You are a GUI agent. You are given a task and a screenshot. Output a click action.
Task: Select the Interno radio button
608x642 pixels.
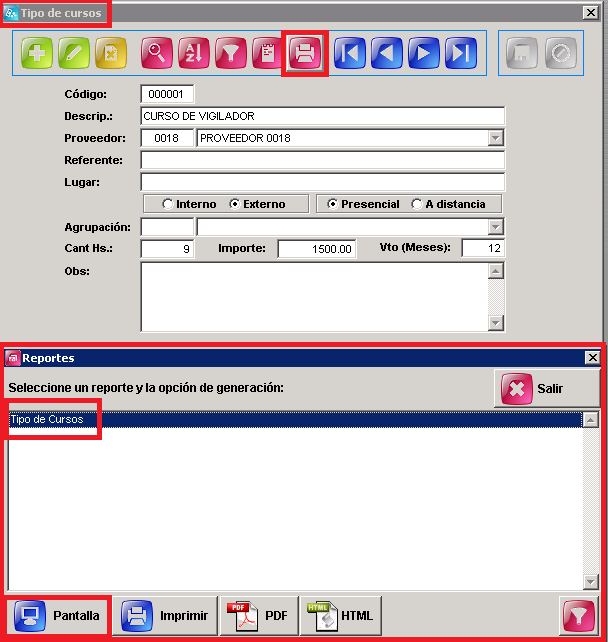point(167,204)
